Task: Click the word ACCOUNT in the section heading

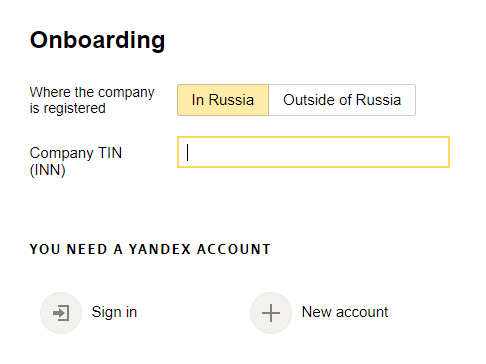Action: (234, 249)
